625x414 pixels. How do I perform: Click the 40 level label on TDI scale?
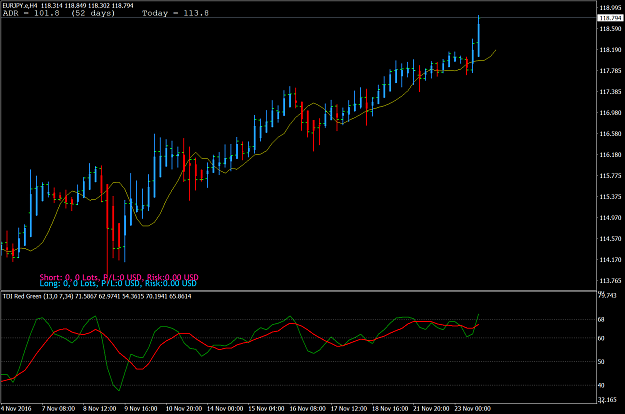point(601,385)
